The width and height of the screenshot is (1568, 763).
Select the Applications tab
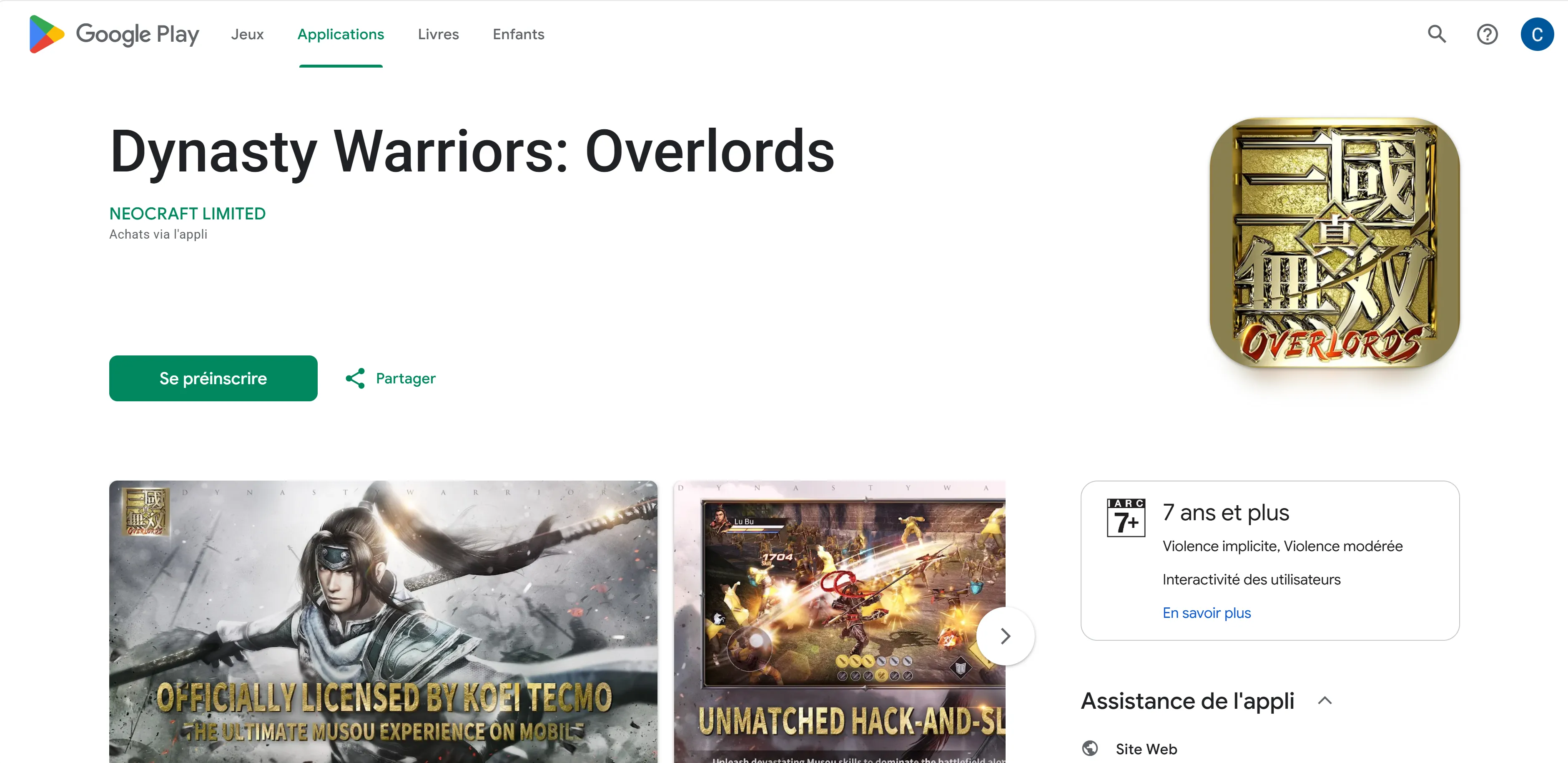(341, 34)
